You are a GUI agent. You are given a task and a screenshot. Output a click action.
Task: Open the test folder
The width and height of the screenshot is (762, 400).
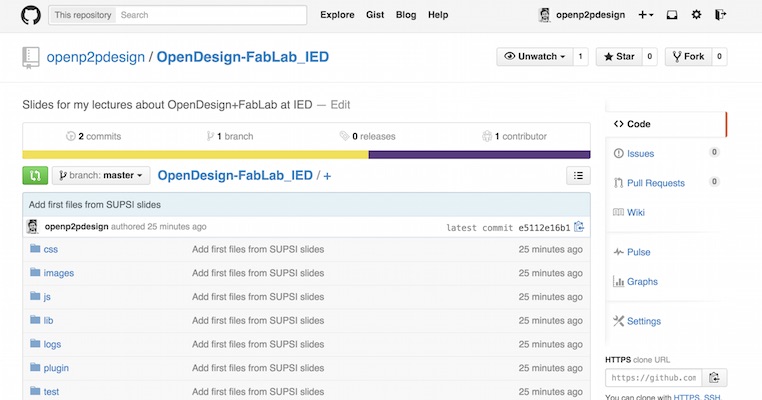coord(52,392)
